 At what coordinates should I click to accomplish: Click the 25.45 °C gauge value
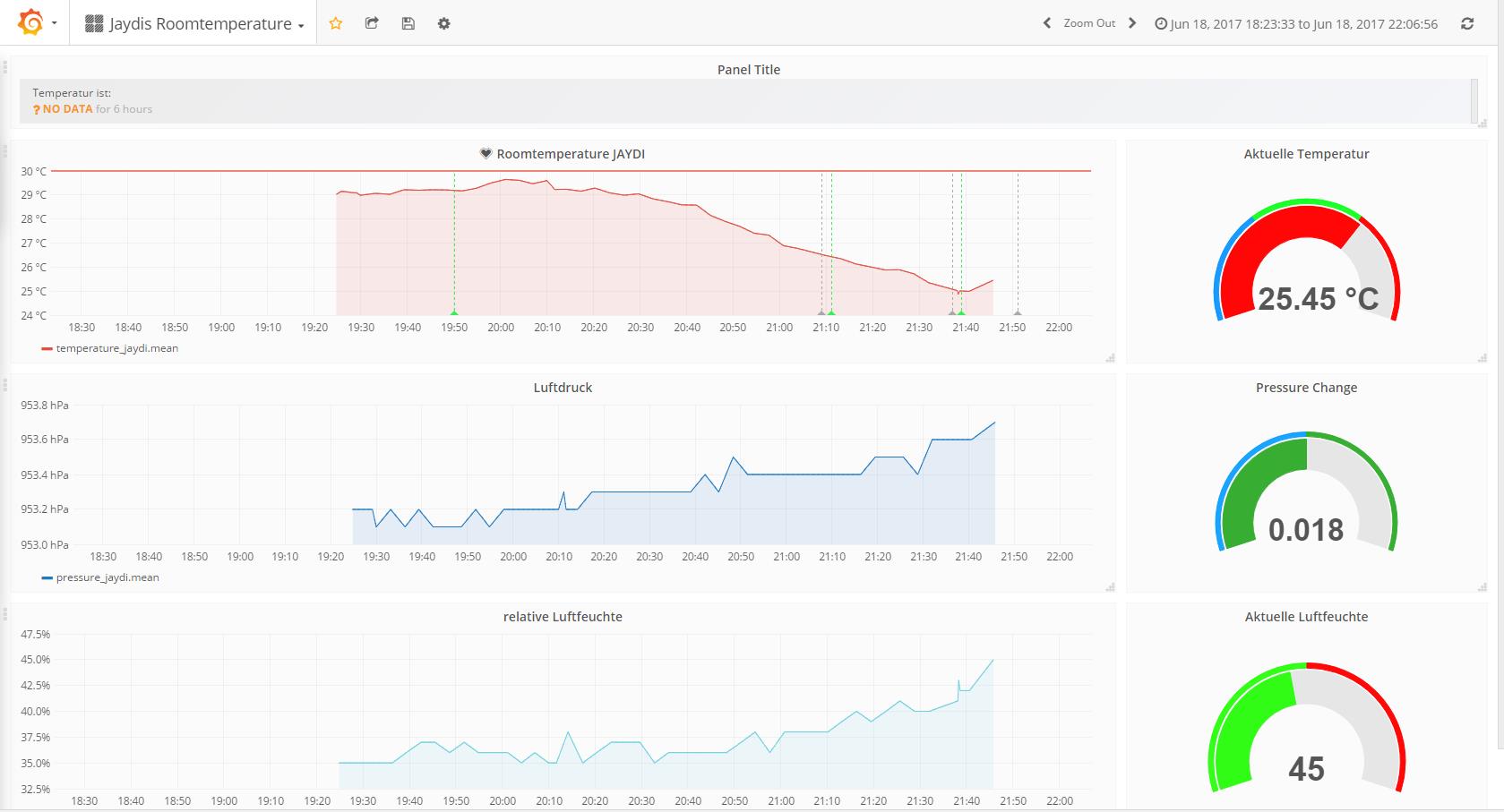(x=1318, y=298)
